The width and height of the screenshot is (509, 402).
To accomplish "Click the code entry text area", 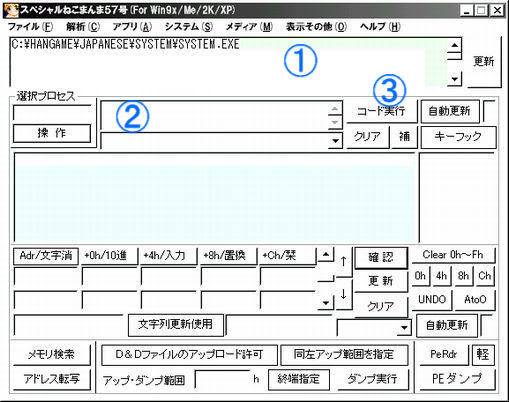I will pos(214,115).
